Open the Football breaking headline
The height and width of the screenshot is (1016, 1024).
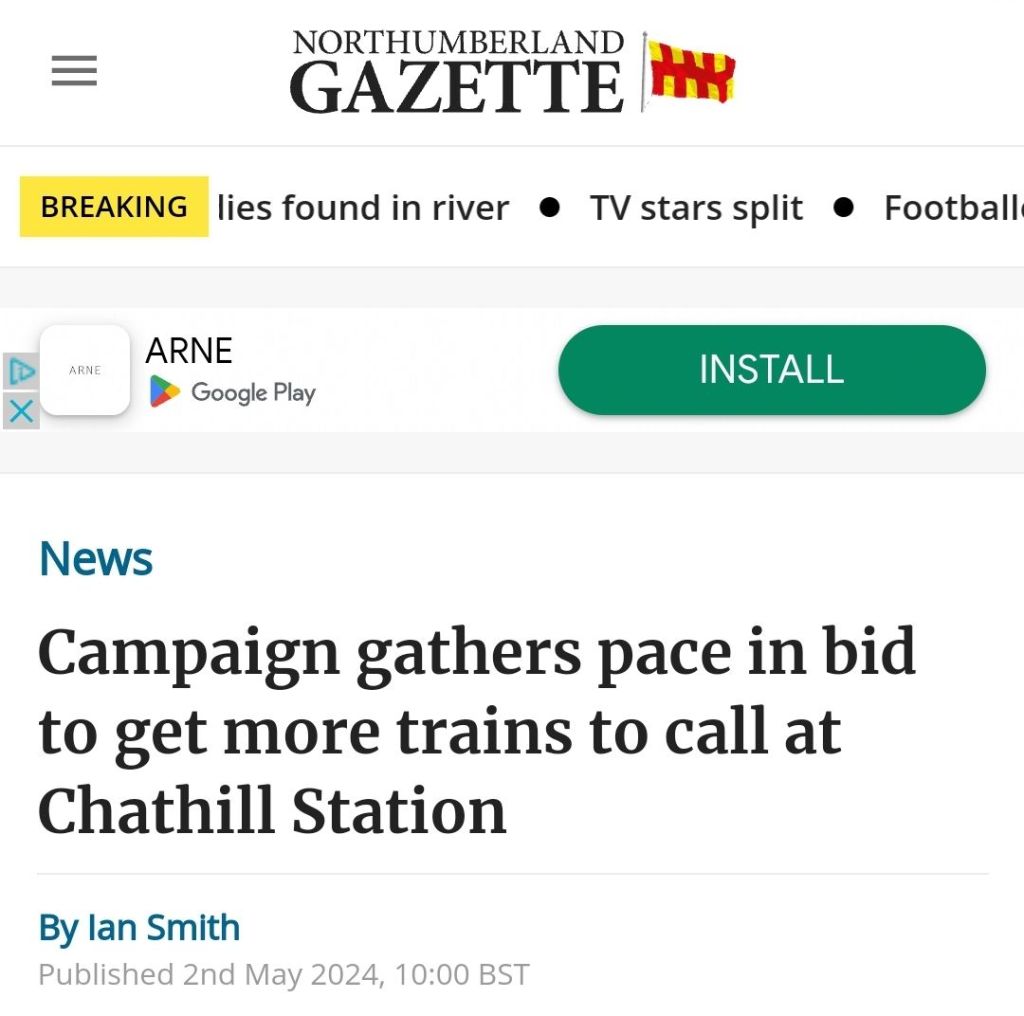pos(953,208)
